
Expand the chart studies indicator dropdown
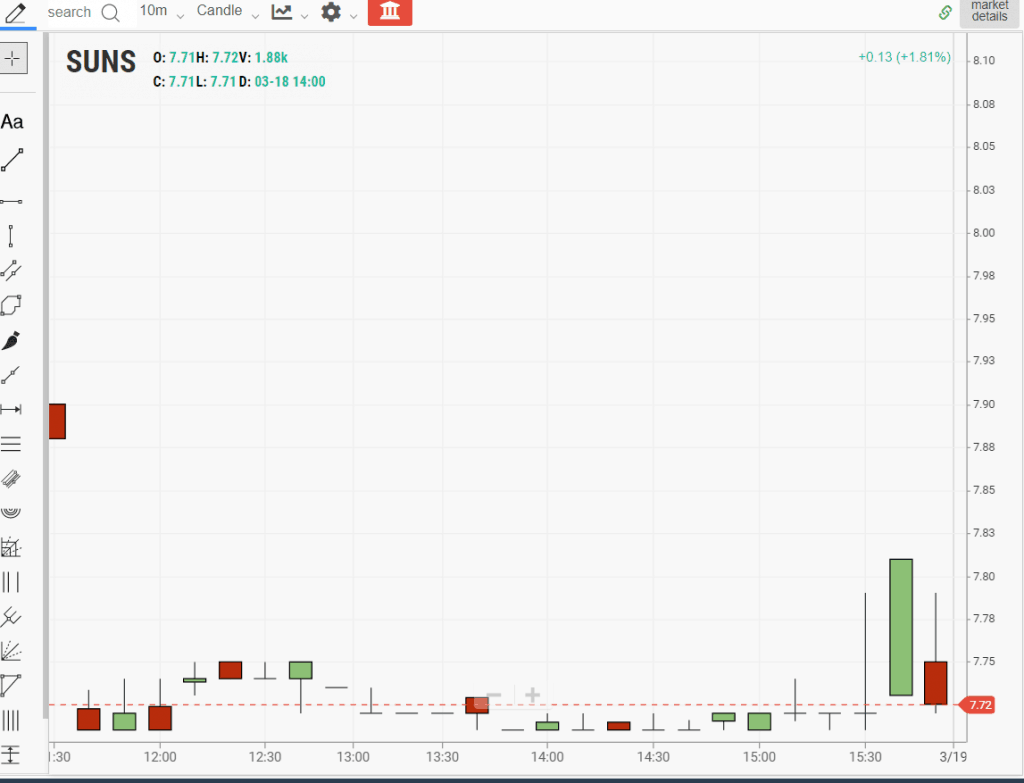click(x=289, y=12)
